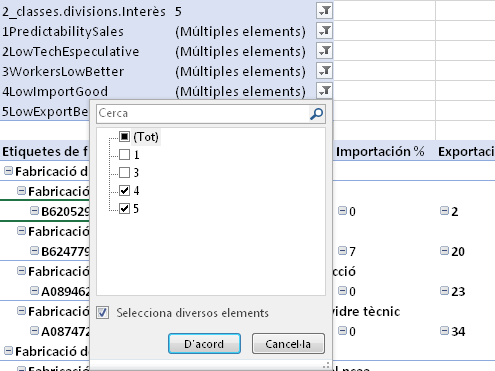
Task: Collapse Fabricació subgroup above B624779
Action: [21, 231]
